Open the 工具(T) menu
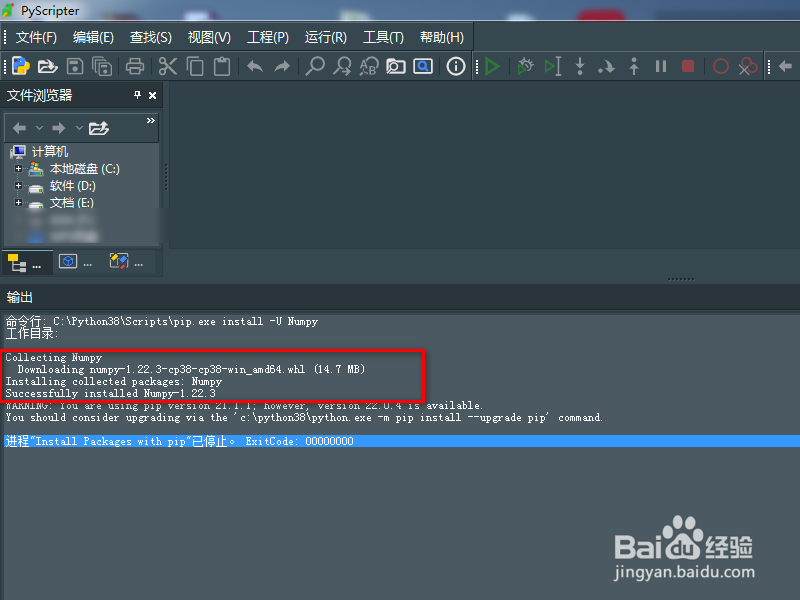Viewport: 800px width, 600px height. coord(383,37)
